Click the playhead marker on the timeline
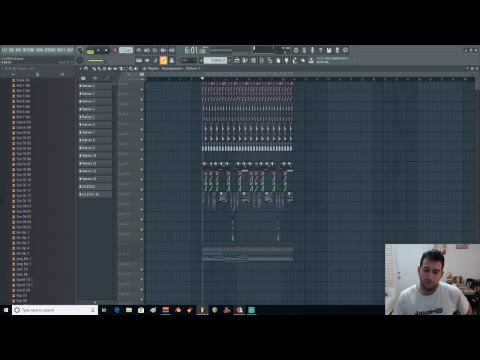This screenshot has height=360, width=480. pos(202,78)
